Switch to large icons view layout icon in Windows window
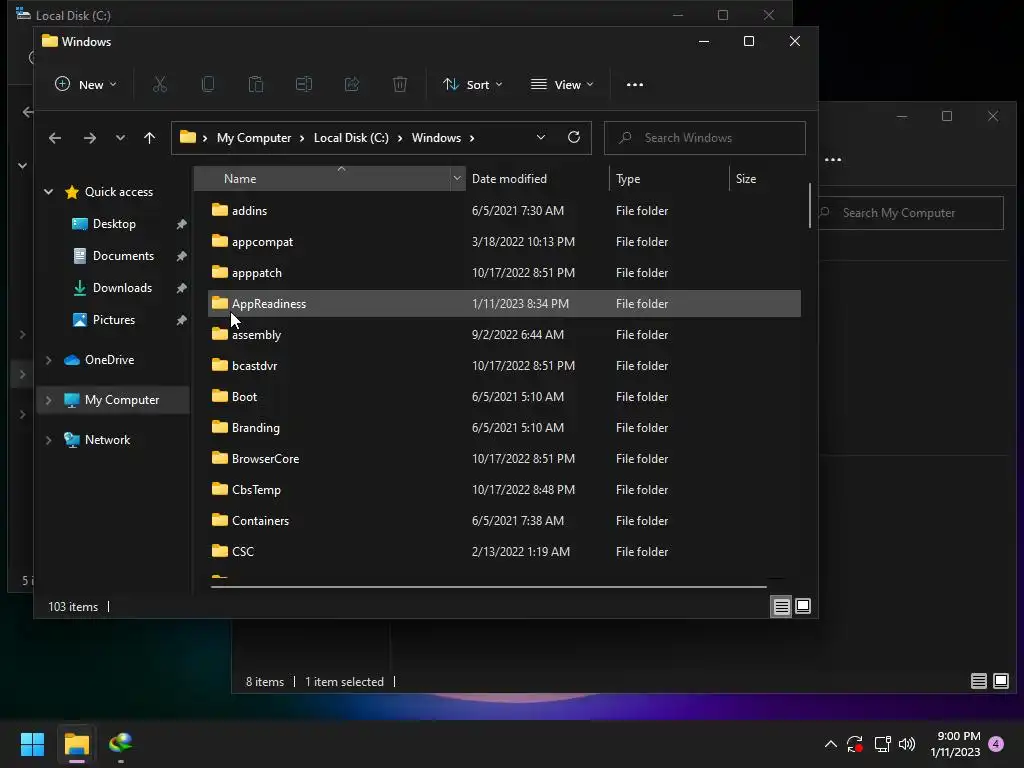Image resolution: width=1024 pixels, height=768 pixels. point(803,607)
